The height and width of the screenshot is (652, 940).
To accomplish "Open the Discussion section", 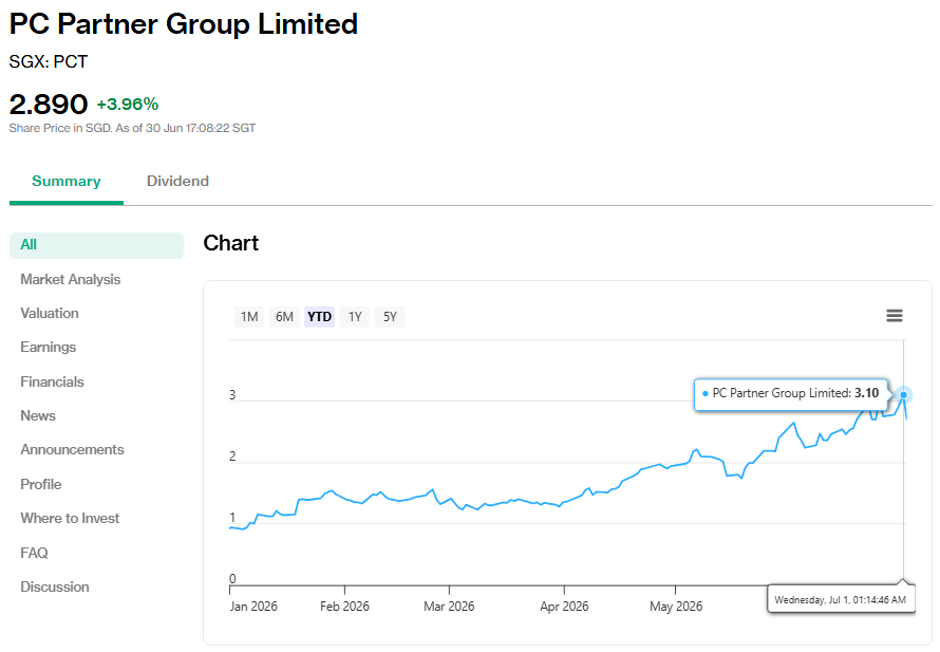I will click(x=55, y=587).
